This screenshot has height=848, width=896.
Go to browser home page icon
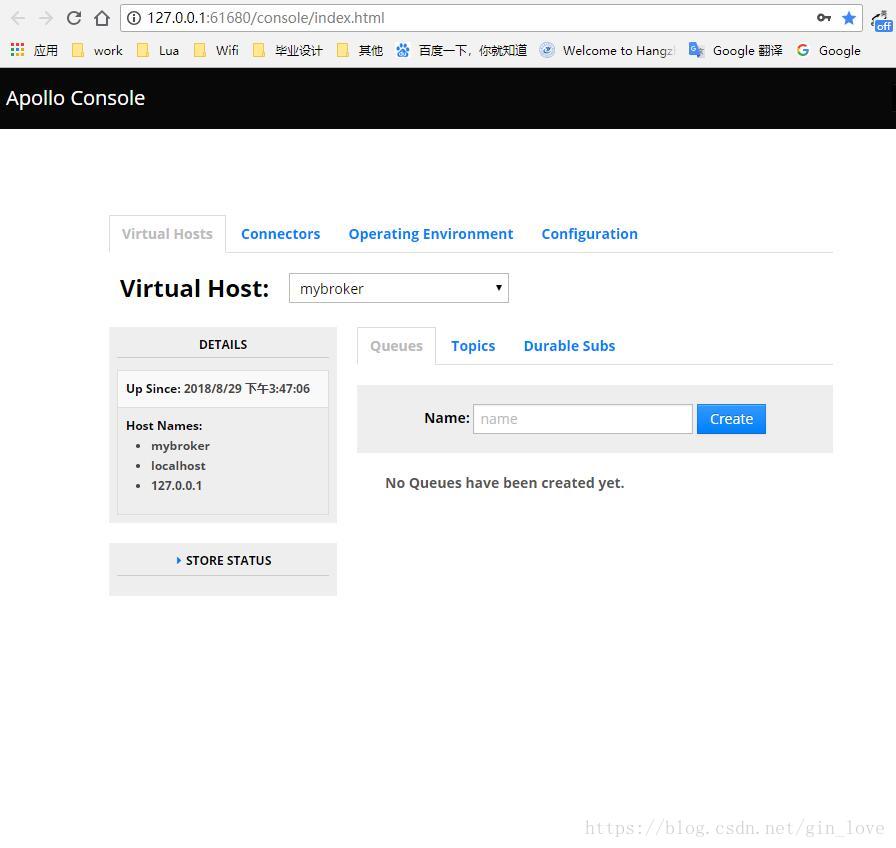pos(102,18)
